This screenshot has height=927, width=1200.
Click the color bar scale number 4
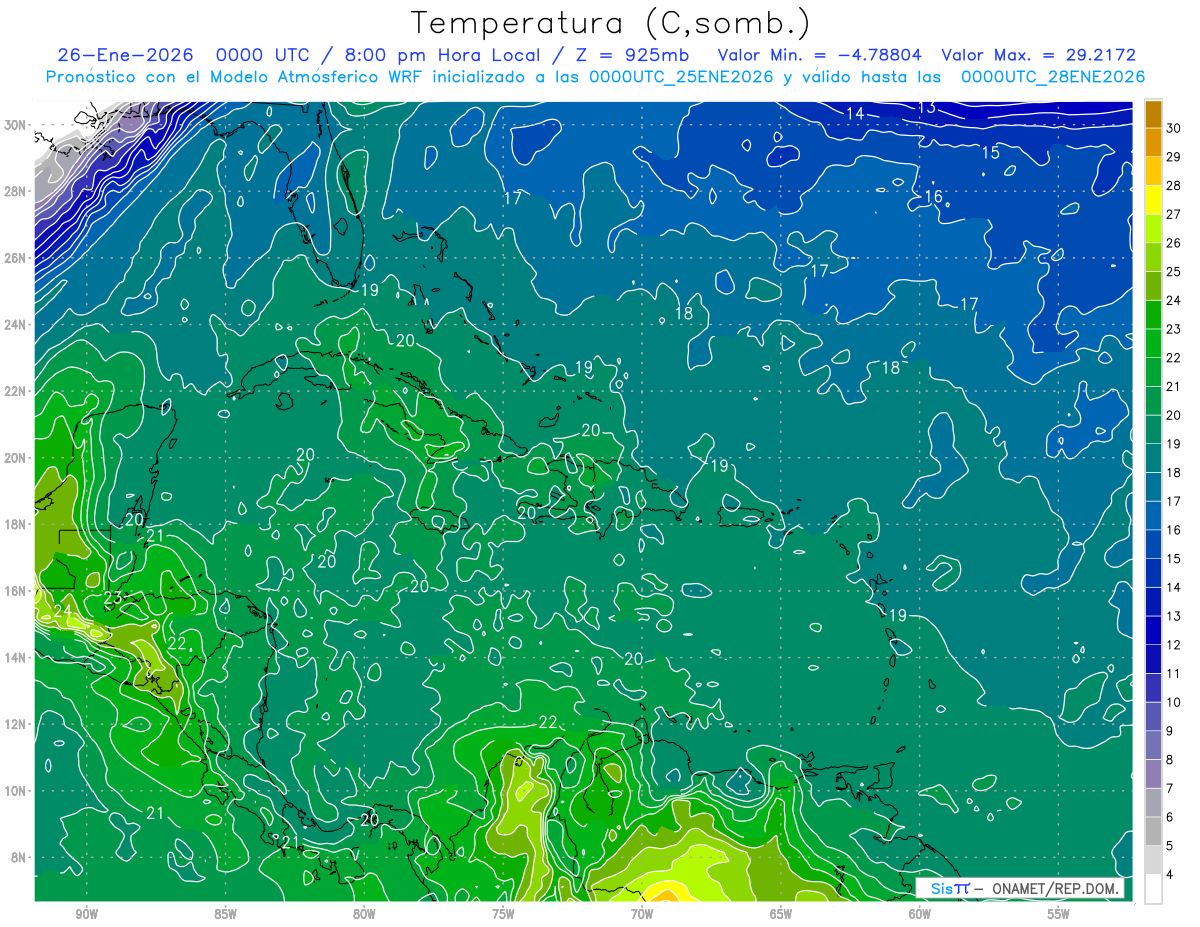tap(1170, 875)
